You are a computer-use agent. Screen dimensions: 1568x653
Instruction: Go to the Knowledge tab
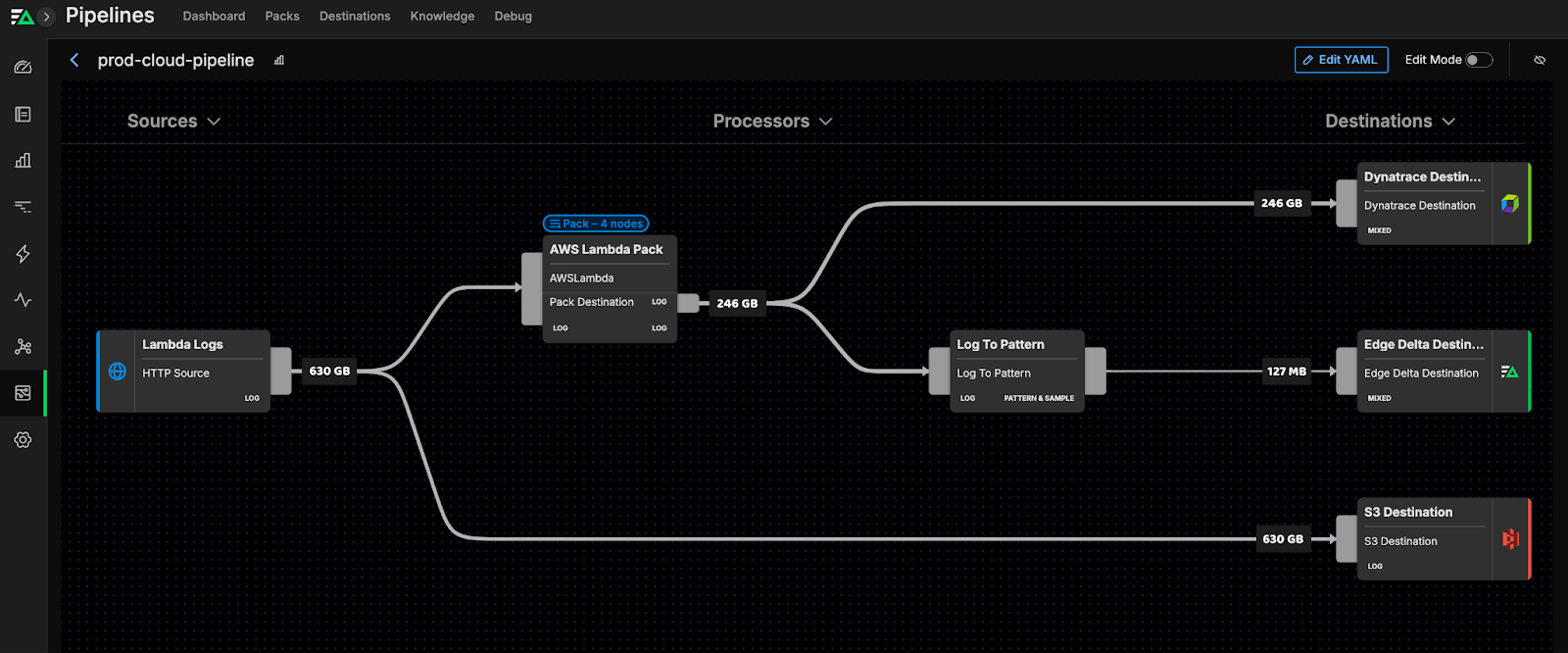coord(442,17)
